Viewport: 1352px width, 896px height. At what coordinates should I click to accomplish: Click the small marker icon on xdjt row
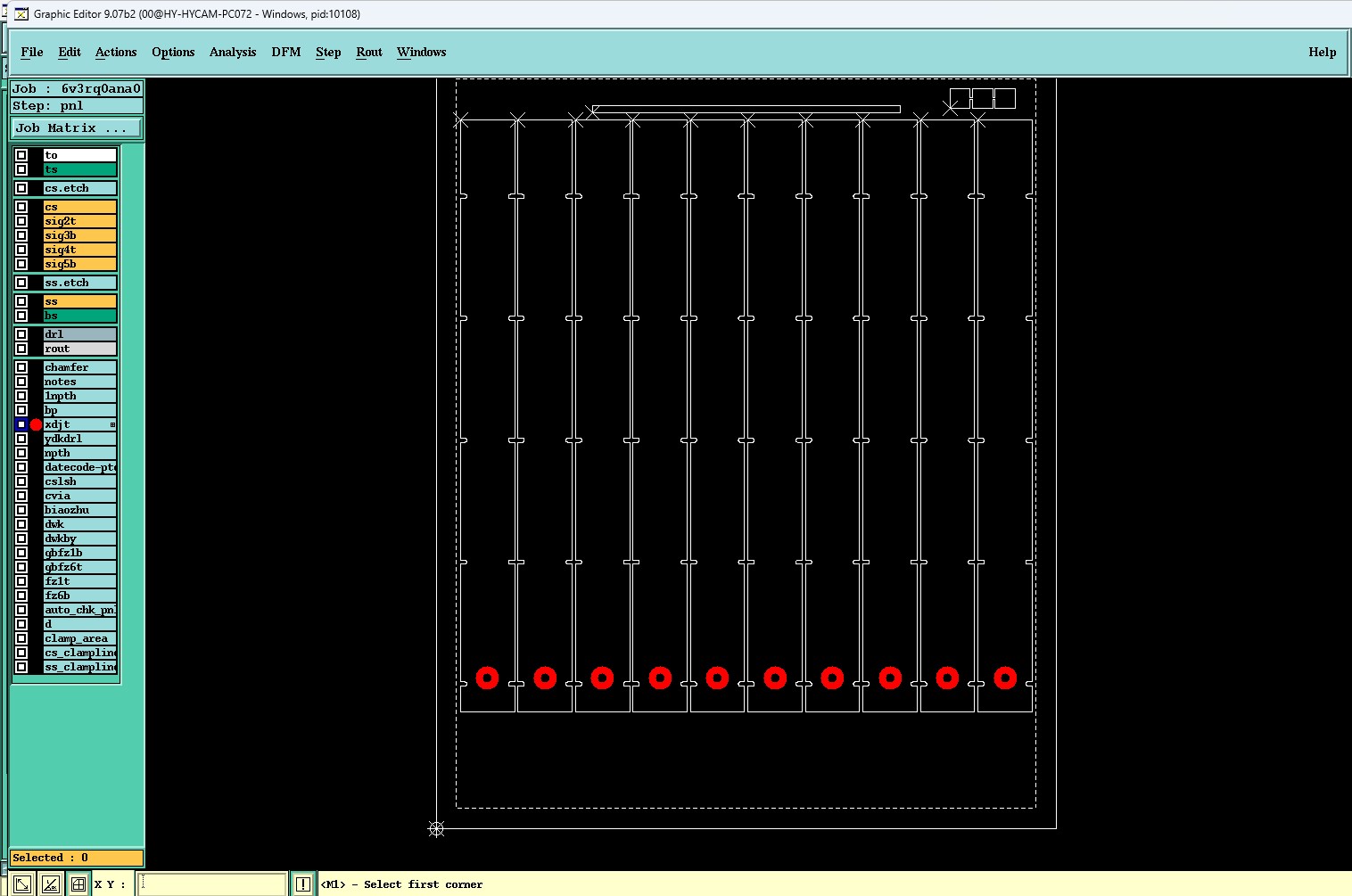[x=112, y=424]
